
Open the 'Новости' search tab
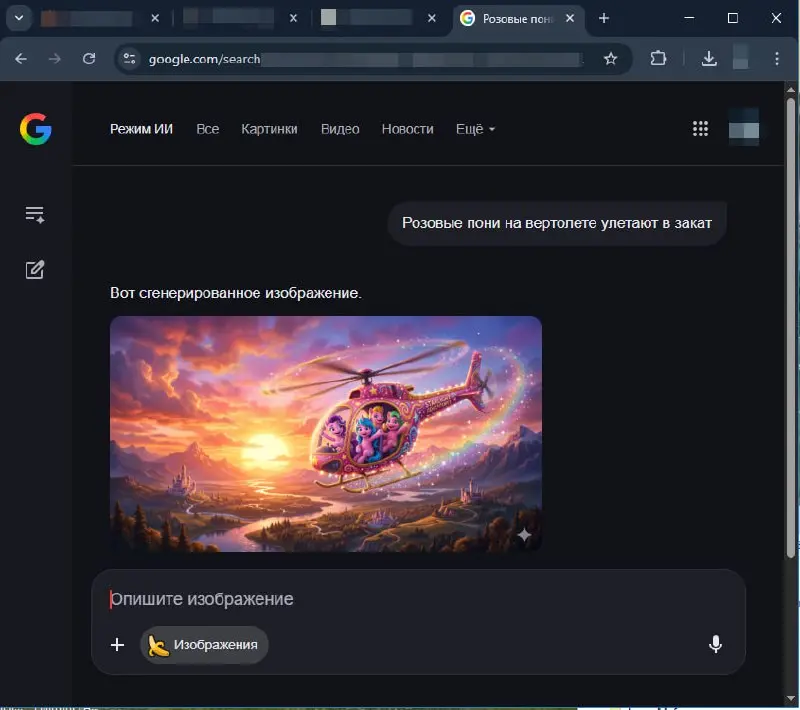[x=408, y=129]
